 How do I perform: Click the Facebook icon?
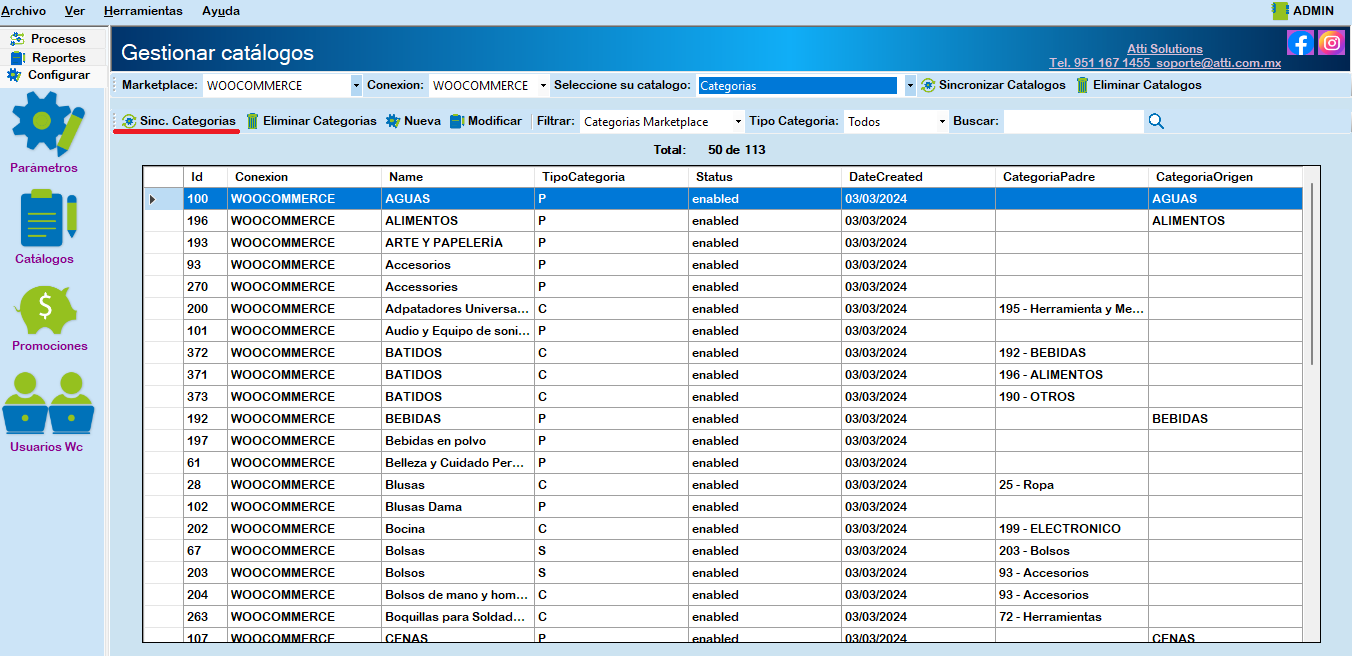[1300, 42]
